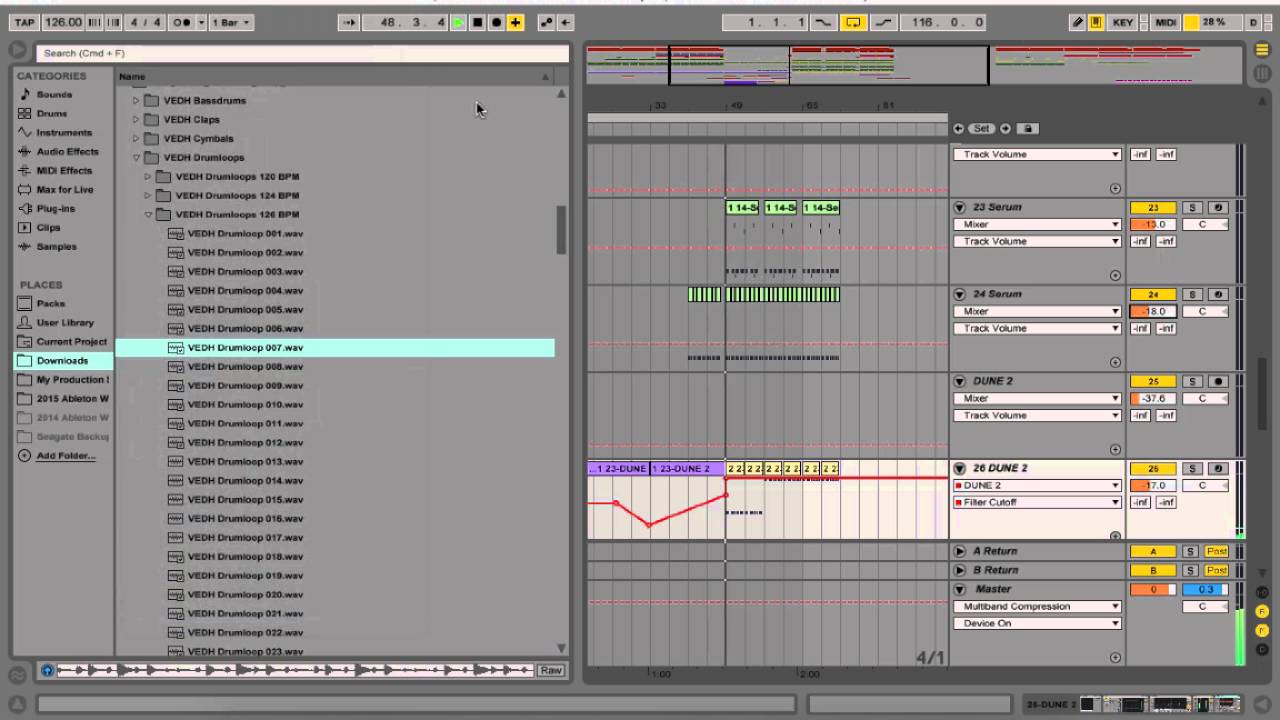Expand VEDH Drumloops 120 BPM folder

point(148,177)
